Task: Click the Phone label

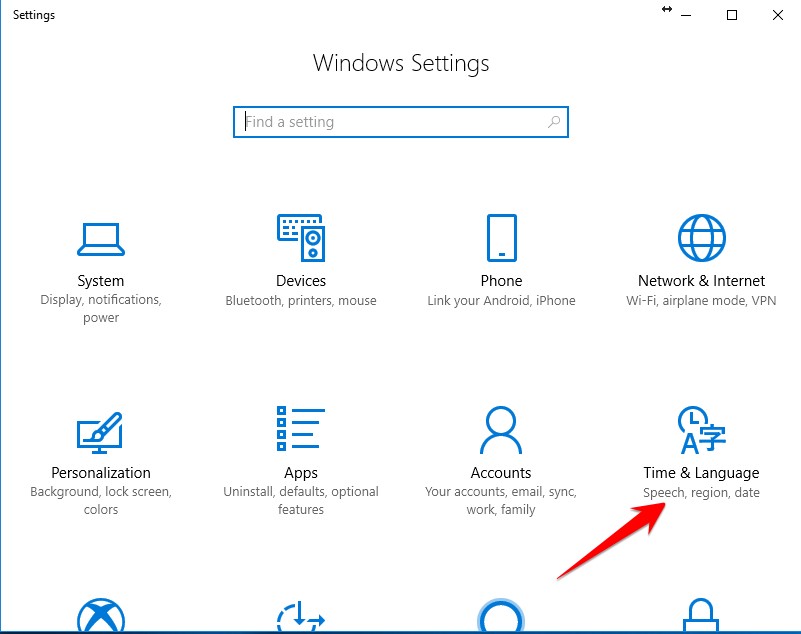Action: coord(501,280)
